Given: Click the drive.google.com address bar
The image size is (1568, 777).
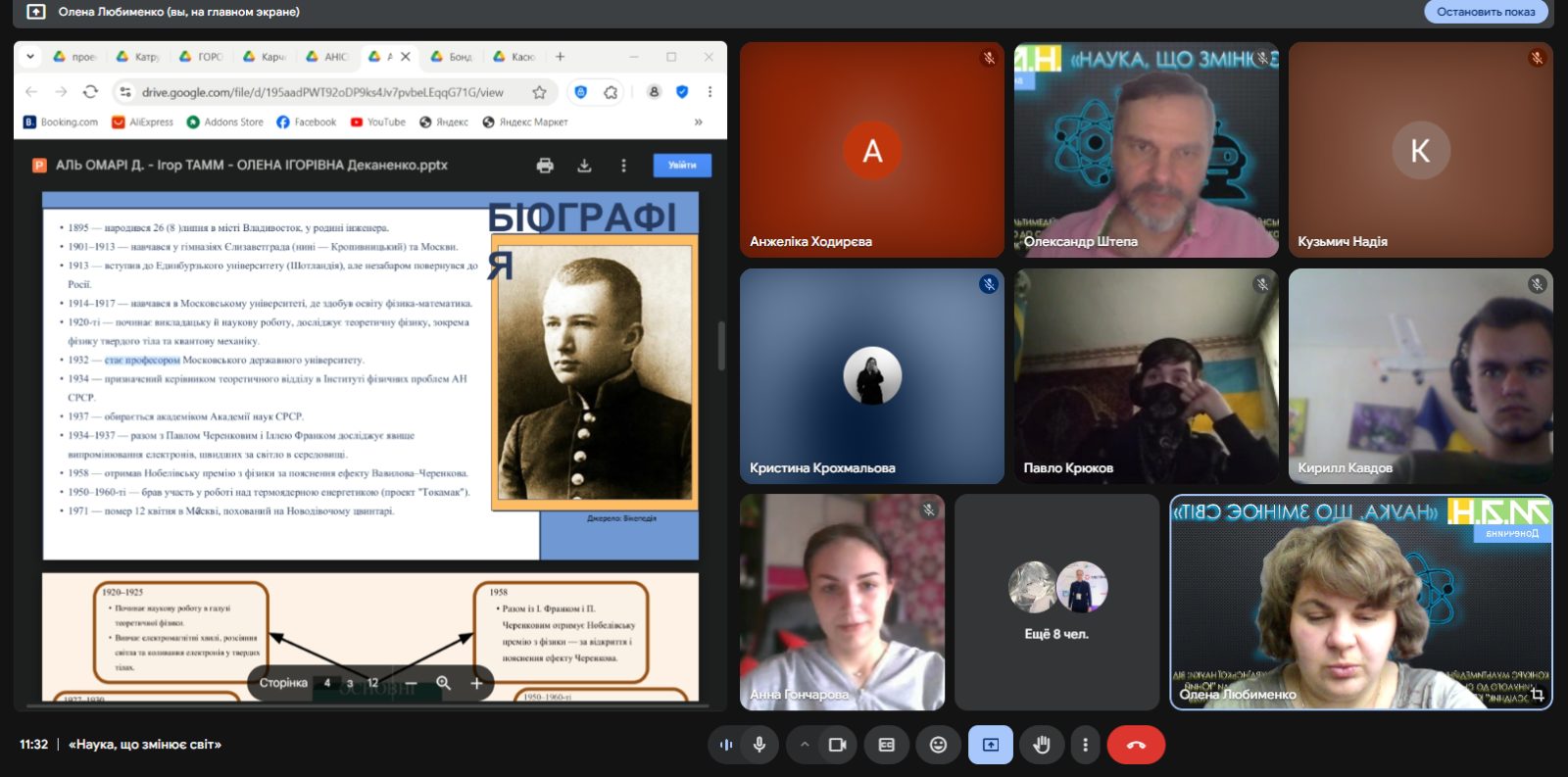Looking at the screenshot, I should pos(322,92).
